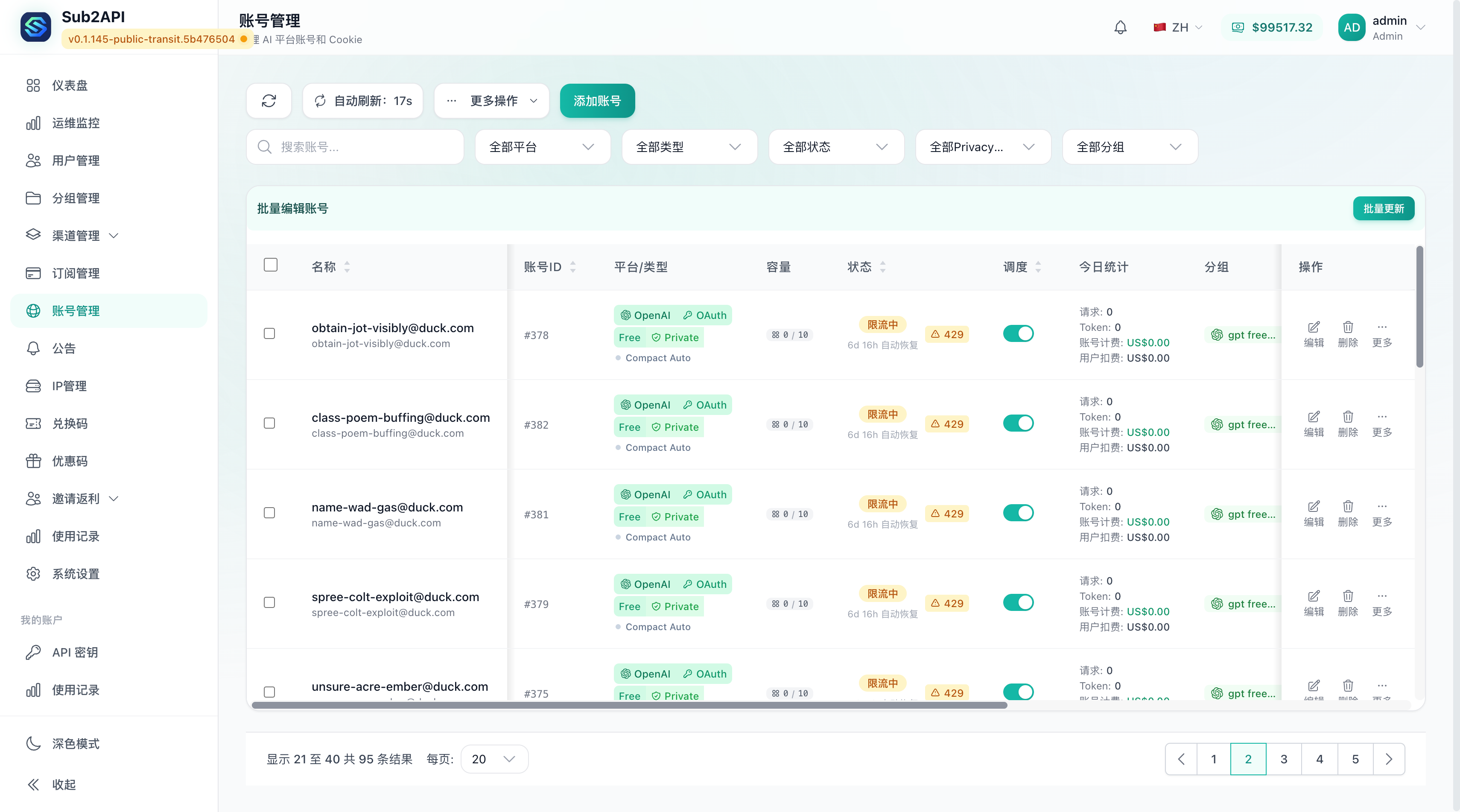Click the AD user avatar

click(x=1351, y=27)
